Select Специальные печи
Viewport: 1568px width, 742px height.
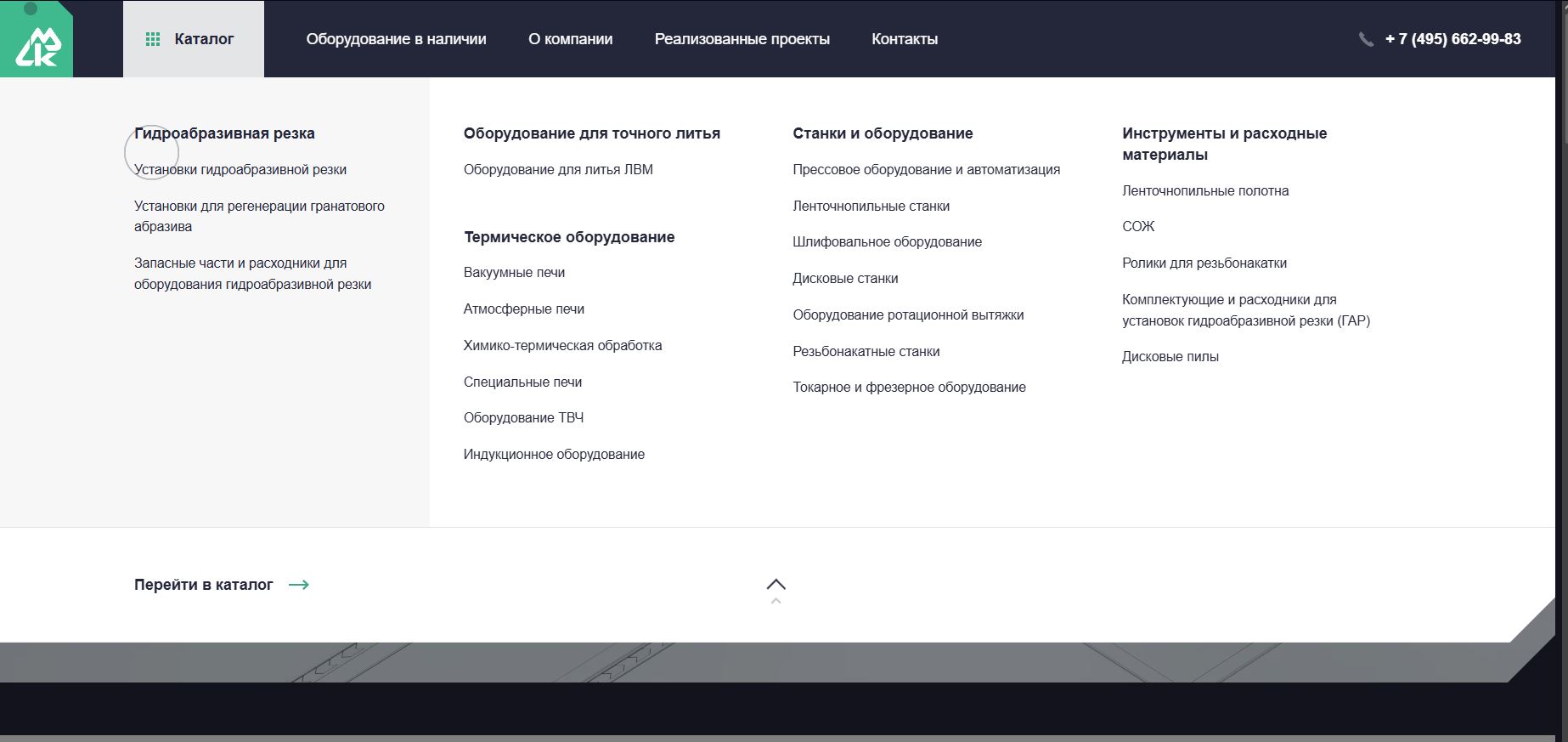pos(522,382)
